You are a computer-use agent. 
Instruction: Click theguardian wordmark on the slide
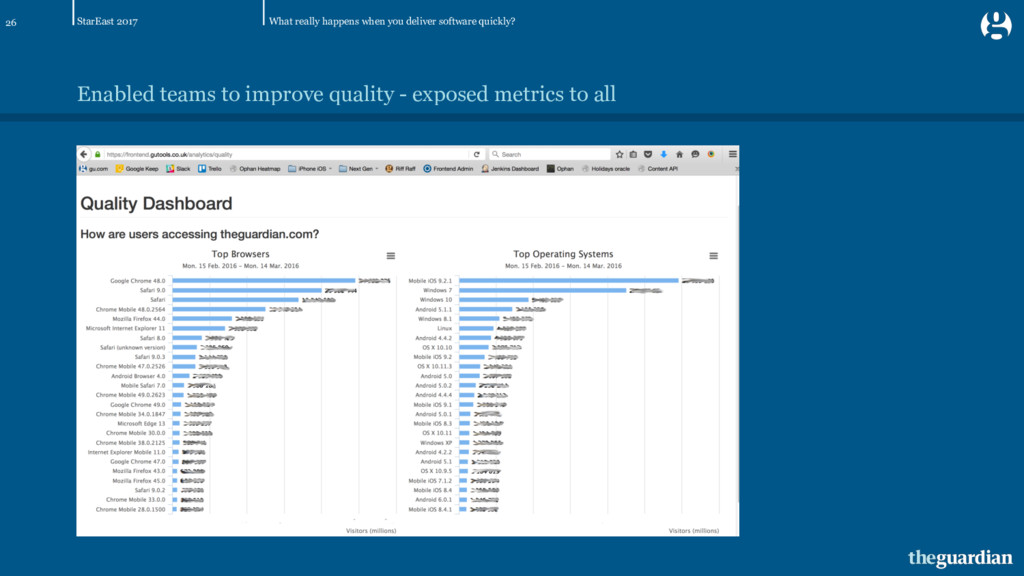pos(960,558)
